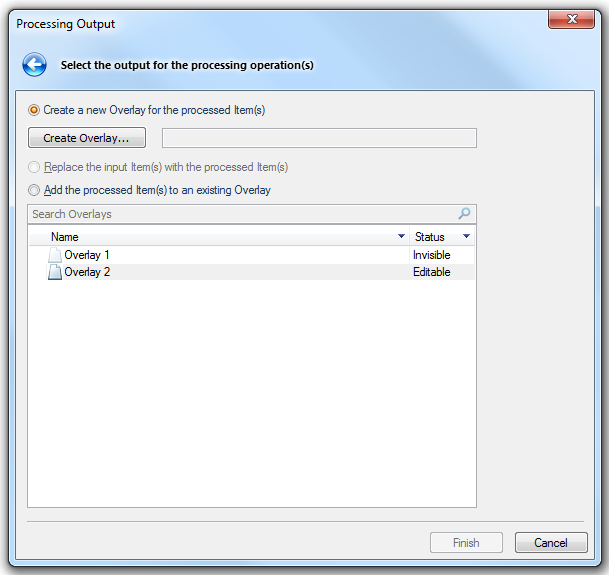
Task: Open the Name column filter dropdown arrow
Action: coord(402,237)
